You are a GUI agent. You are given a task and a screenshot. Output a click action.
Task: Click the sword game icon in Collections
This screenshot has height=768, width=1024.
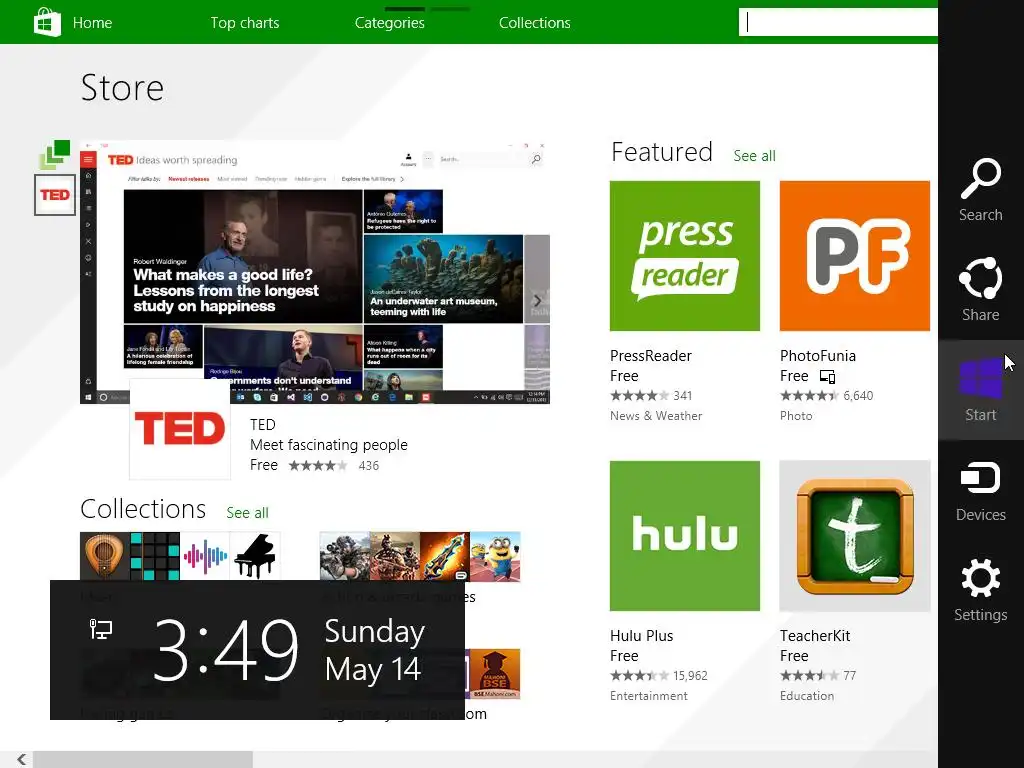point(445,556)
